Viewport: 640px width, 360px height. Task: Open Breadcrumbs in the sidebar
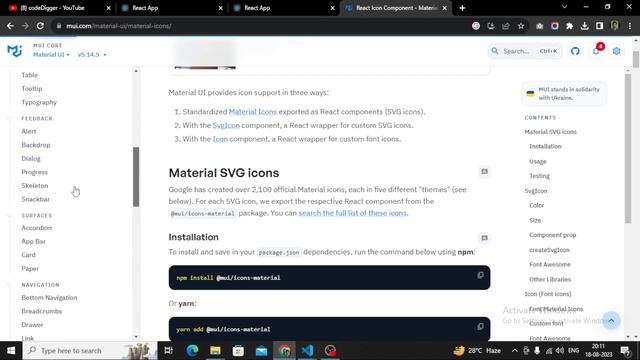(x=42, y=311)
